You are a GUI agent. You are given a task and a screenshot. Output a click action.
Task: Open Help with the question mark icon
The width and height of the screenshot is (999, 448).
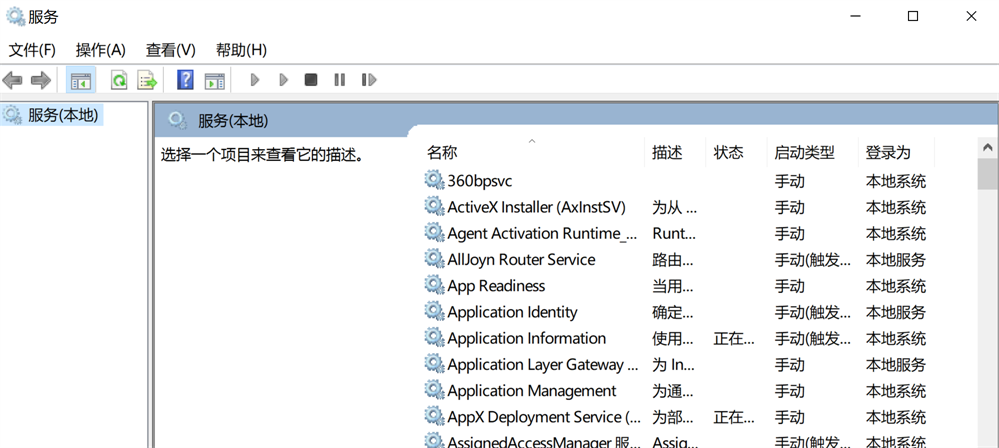click(x=185, y=80)
